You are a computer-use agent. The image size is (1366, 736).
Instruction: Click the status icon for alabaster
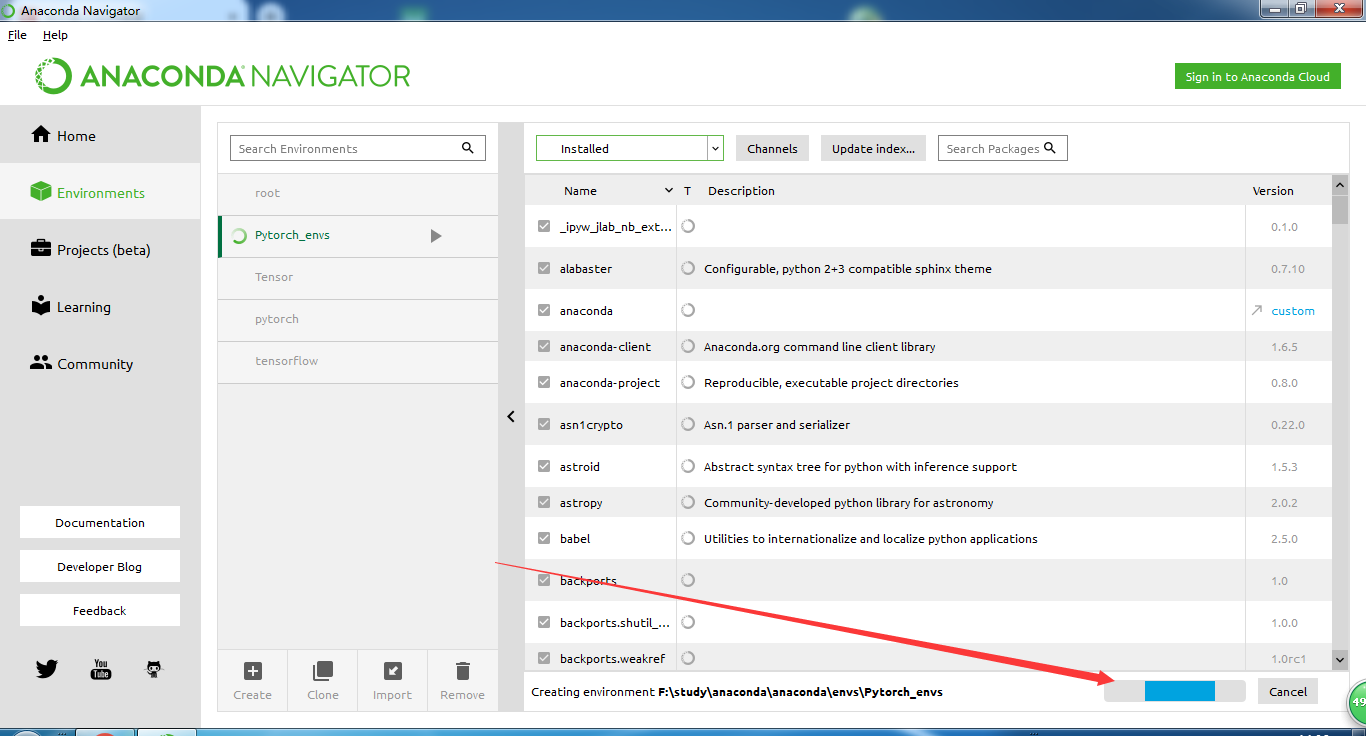coord(688,268)
